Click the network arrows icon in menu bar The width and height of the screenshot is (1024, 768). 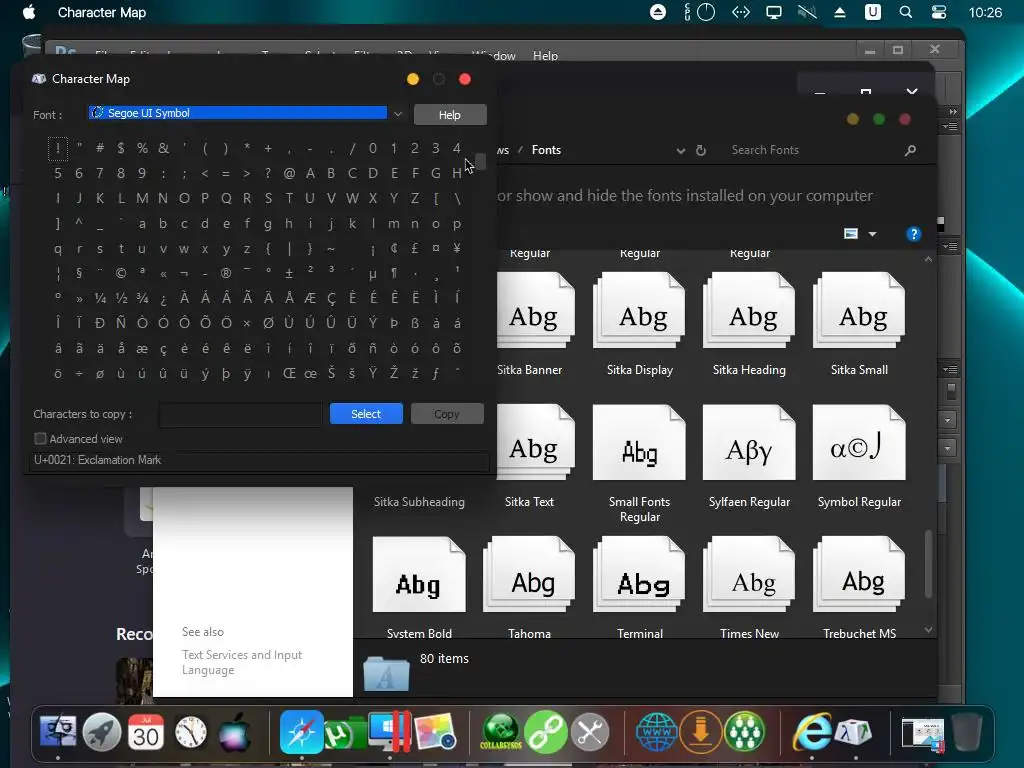741,12
